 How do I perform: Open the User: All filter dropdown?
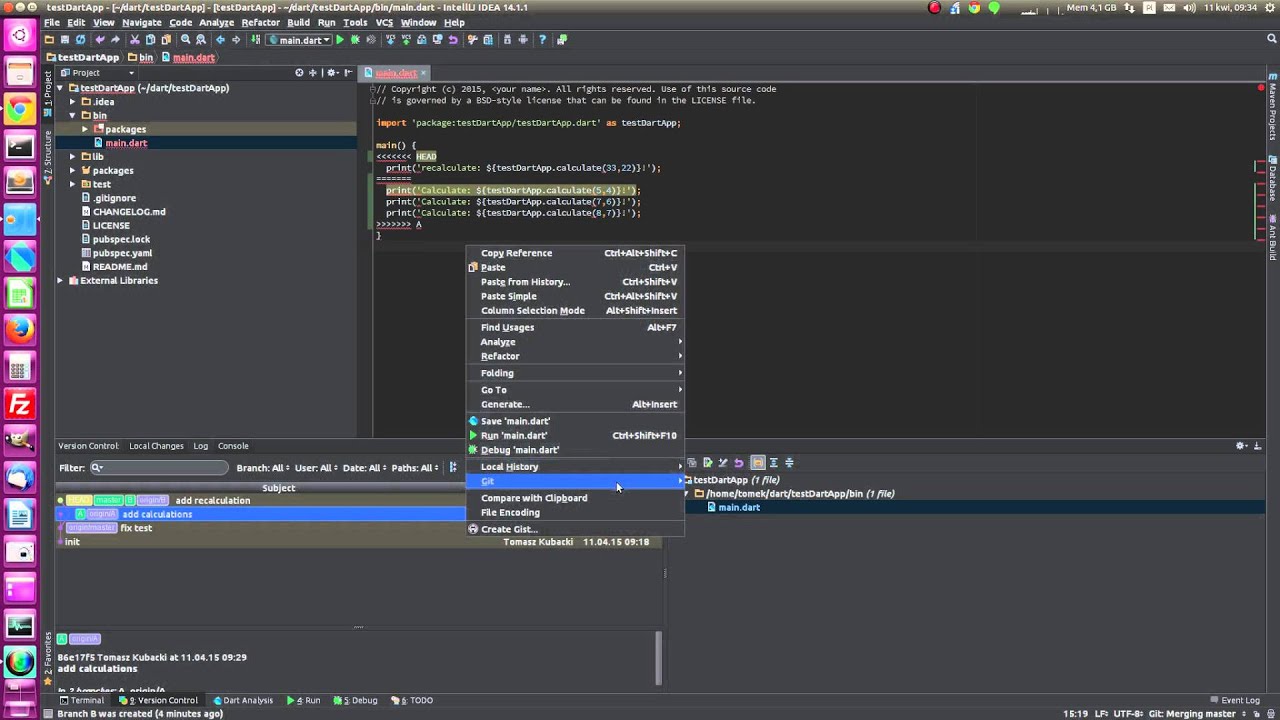(316, 468)
